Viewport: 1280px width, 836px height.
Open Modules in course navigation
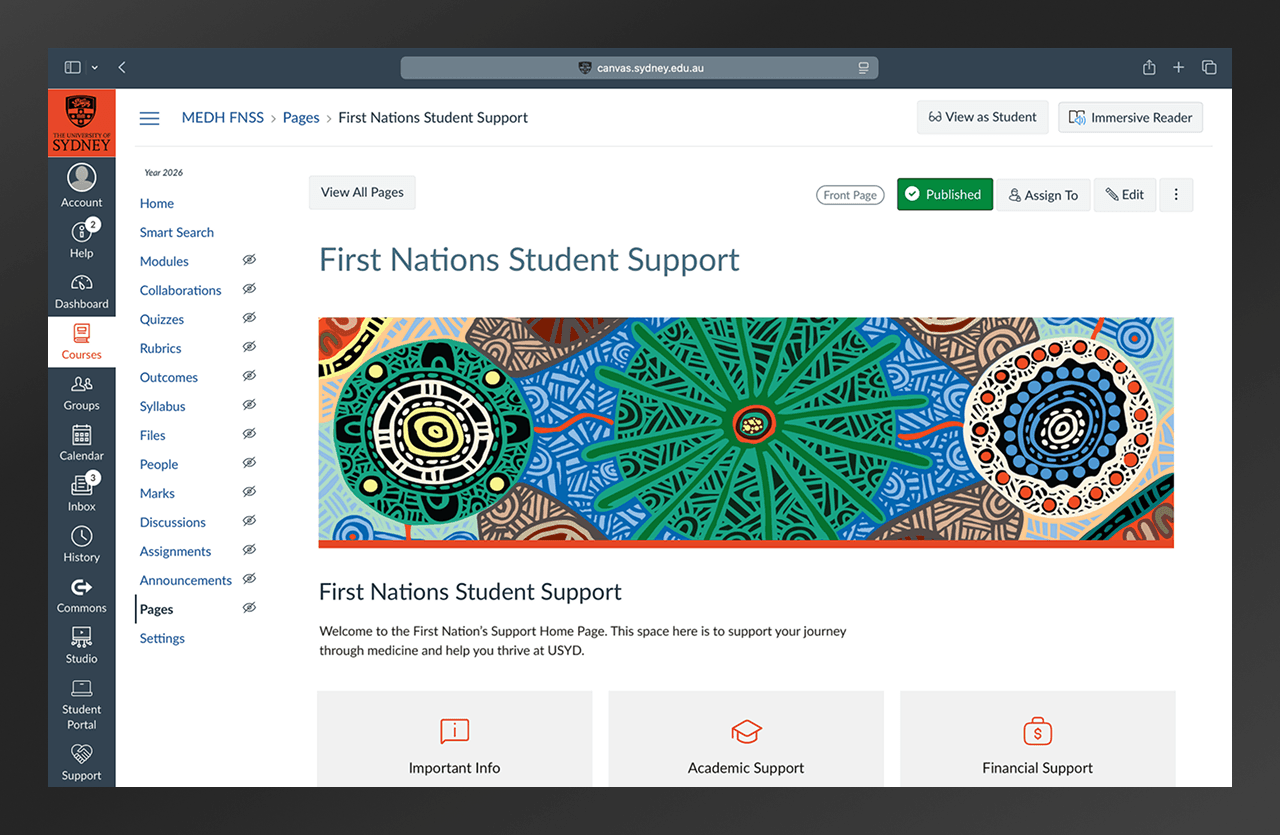click(x=164, y=261)
